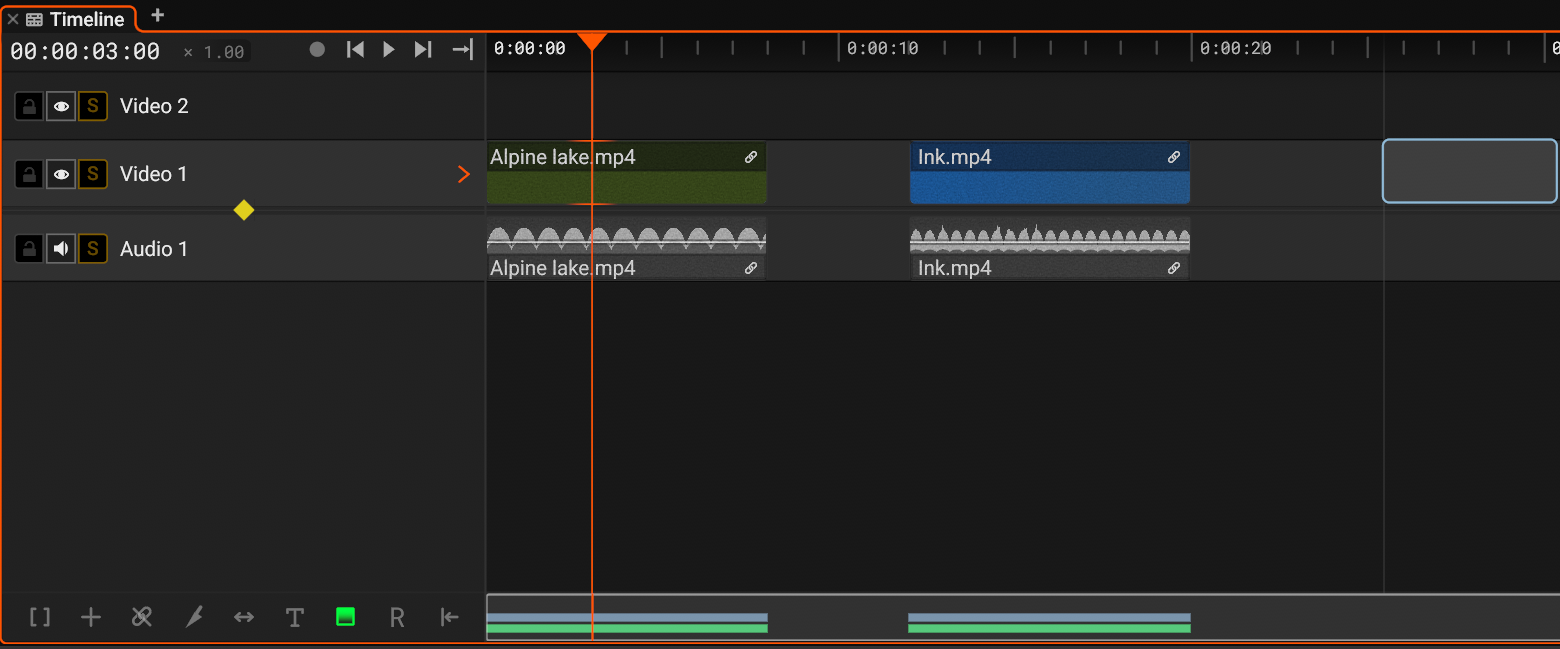This screenshot has width=1560, height=649.
Task: Click ruler at 0:00:10 mark
Action: 882,48
